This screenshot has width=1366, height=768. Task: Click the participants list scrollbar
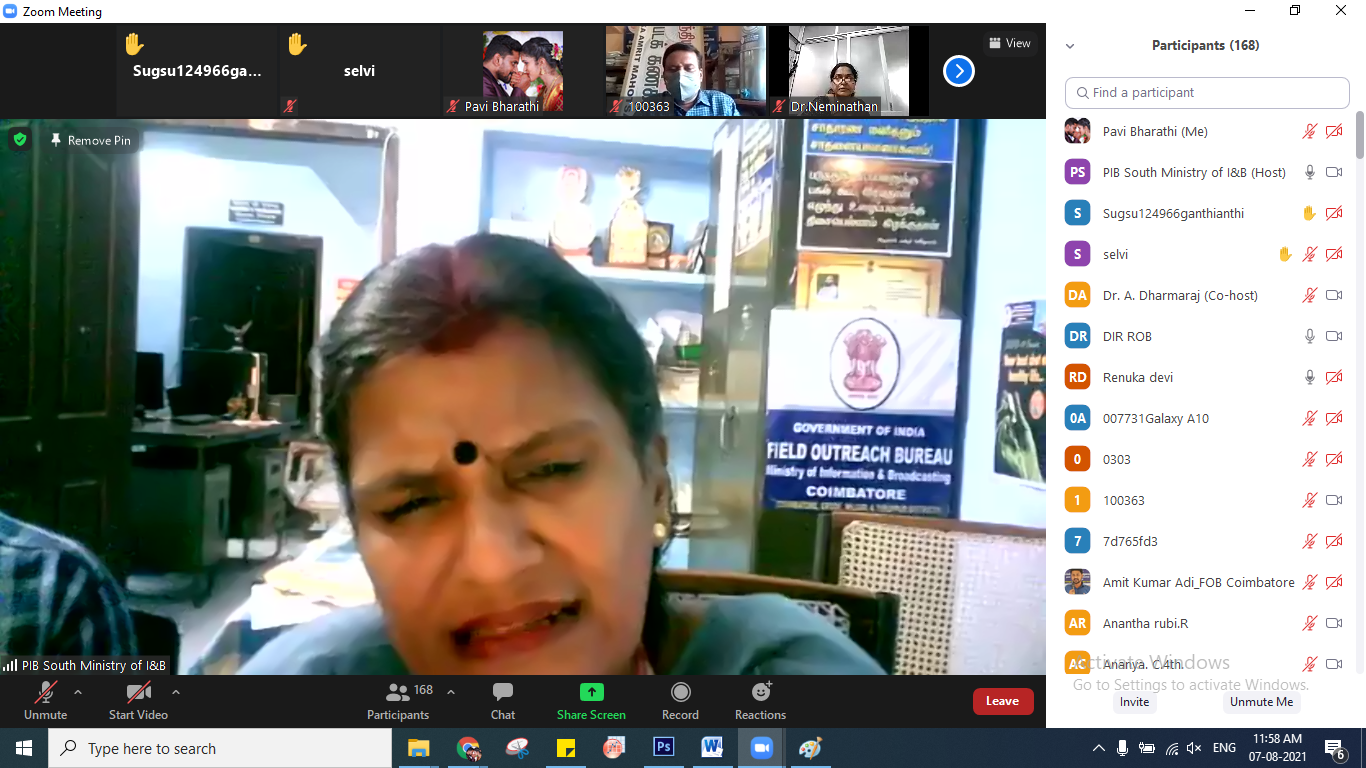point(1359,135)
